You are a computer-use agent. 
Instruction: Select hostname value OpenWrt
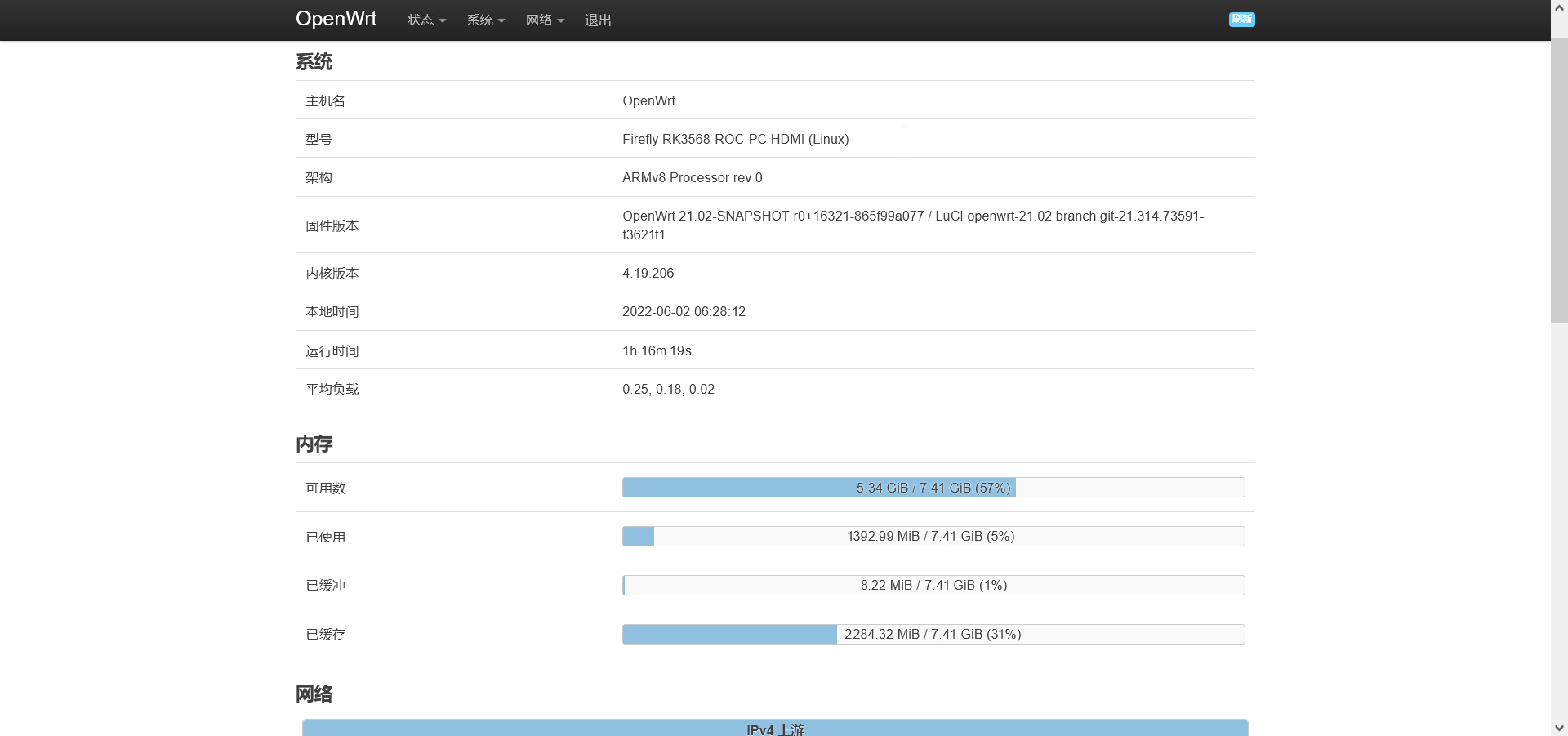(x=648, y=100)
